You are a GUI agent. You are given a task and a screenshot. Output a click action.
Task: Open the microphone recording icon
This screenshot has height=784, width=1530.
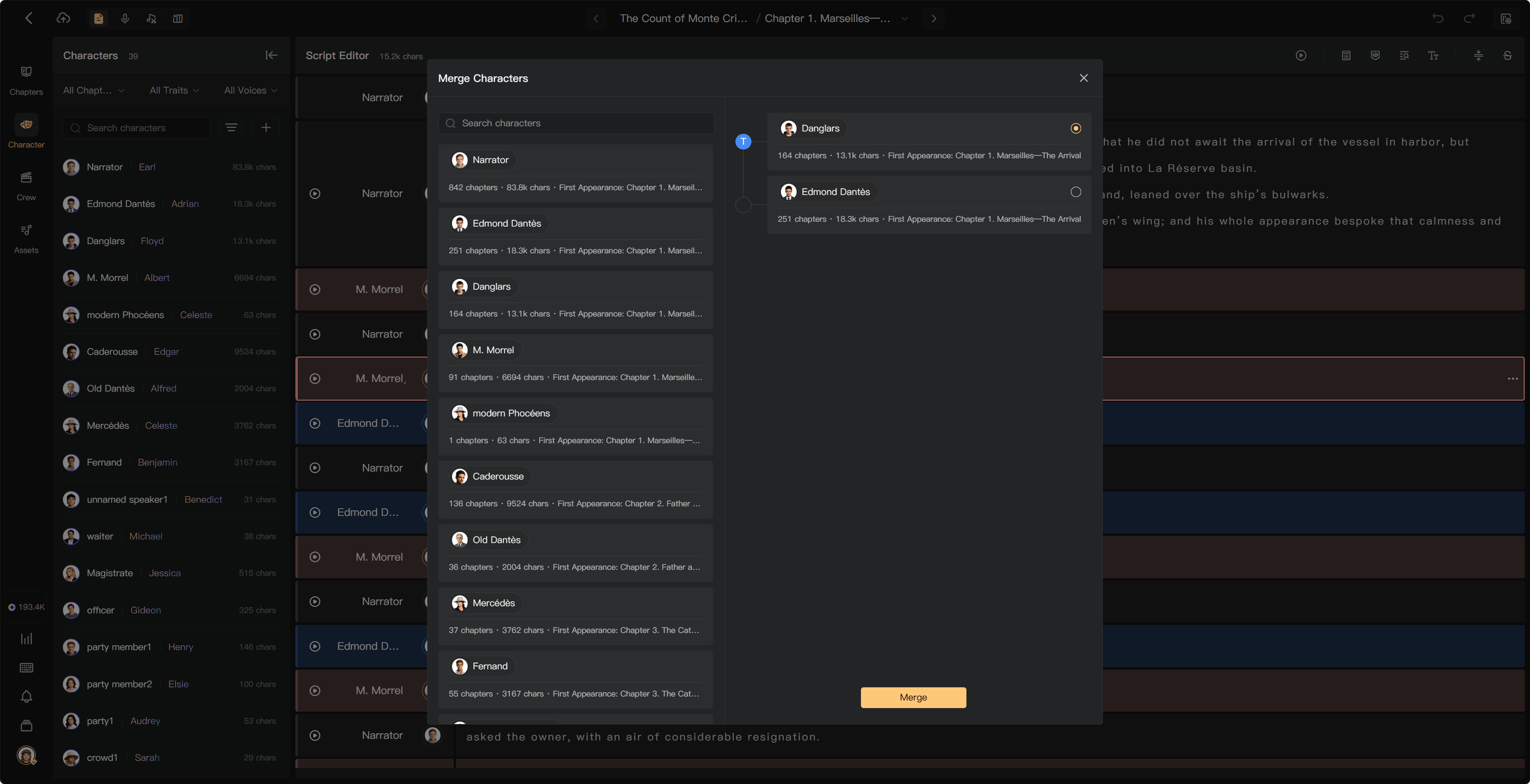coord(125,18)
